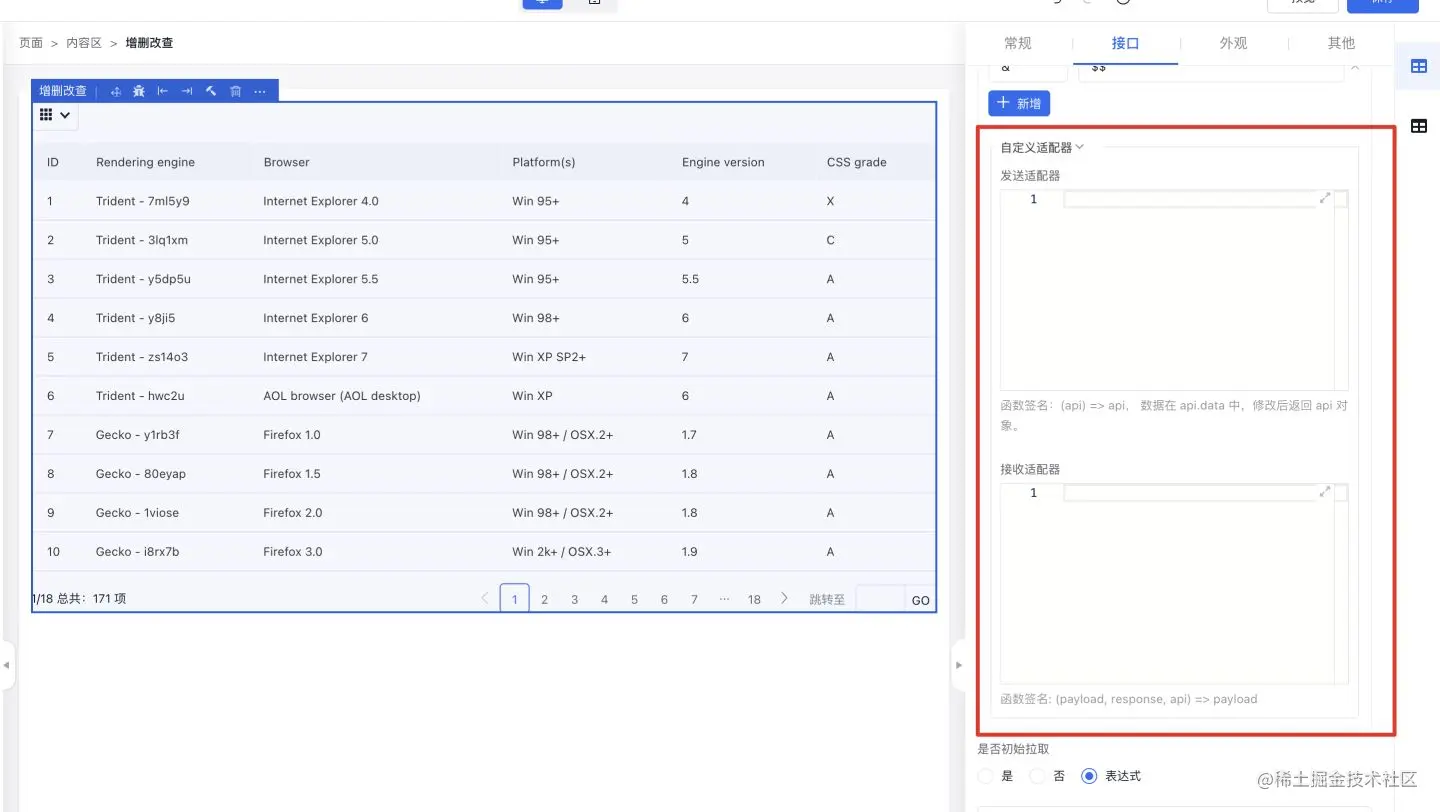This screenshot has height=812, width=1440.
Task: Select the 是 radio option for 是否初始拉取
Action: point(986,776)
